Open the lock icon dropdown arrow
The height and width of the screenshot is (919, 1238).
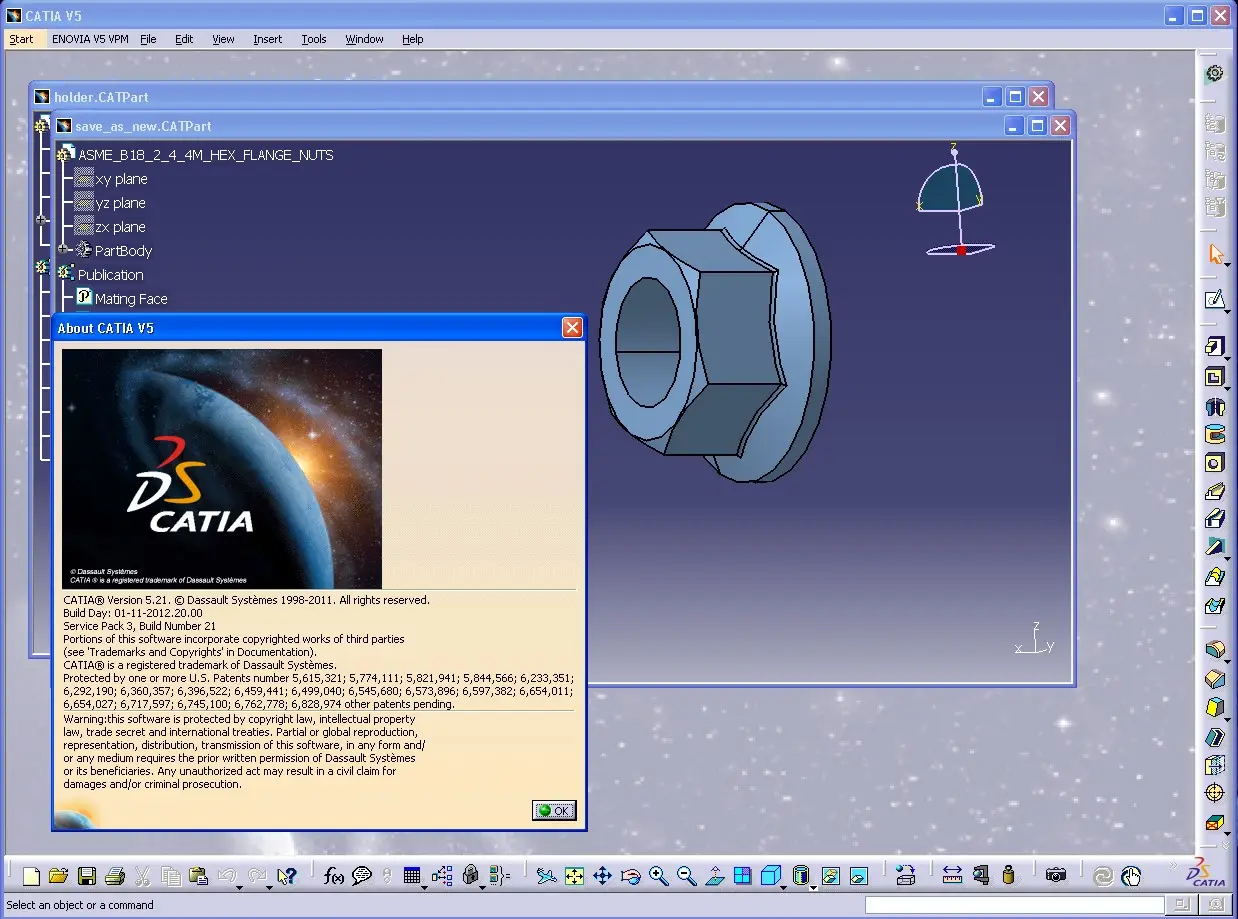pyautogui.click(x=482, y=887)
